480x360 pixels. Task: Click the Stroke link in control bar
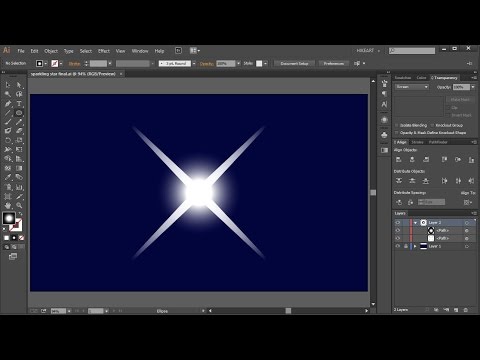coord(74,64)
